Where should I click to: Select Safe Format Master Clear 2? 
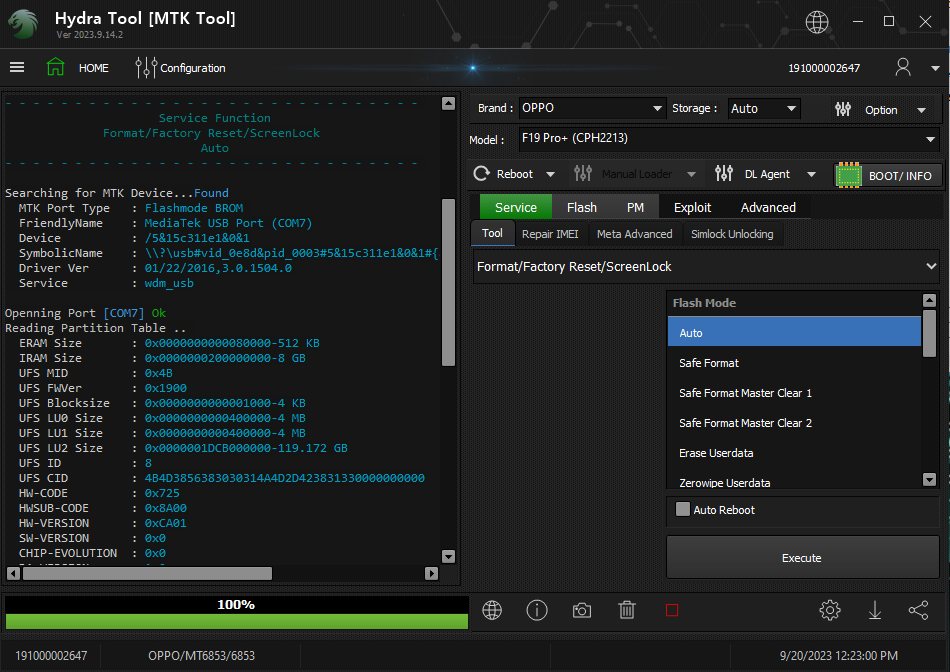pyautogui.click(x=794, y=423)
